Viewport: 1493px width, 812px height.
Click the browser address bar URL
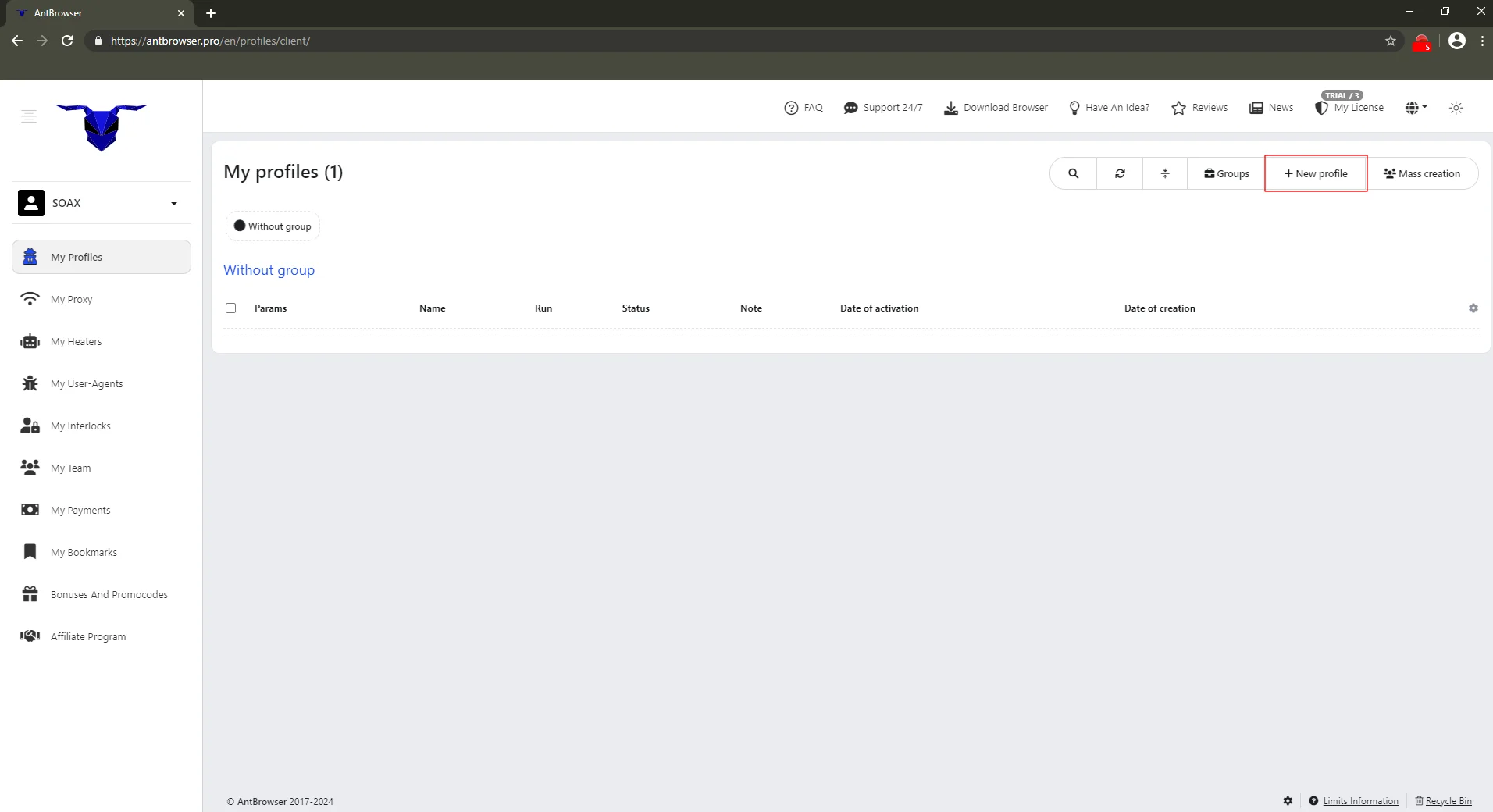point(210,41)
